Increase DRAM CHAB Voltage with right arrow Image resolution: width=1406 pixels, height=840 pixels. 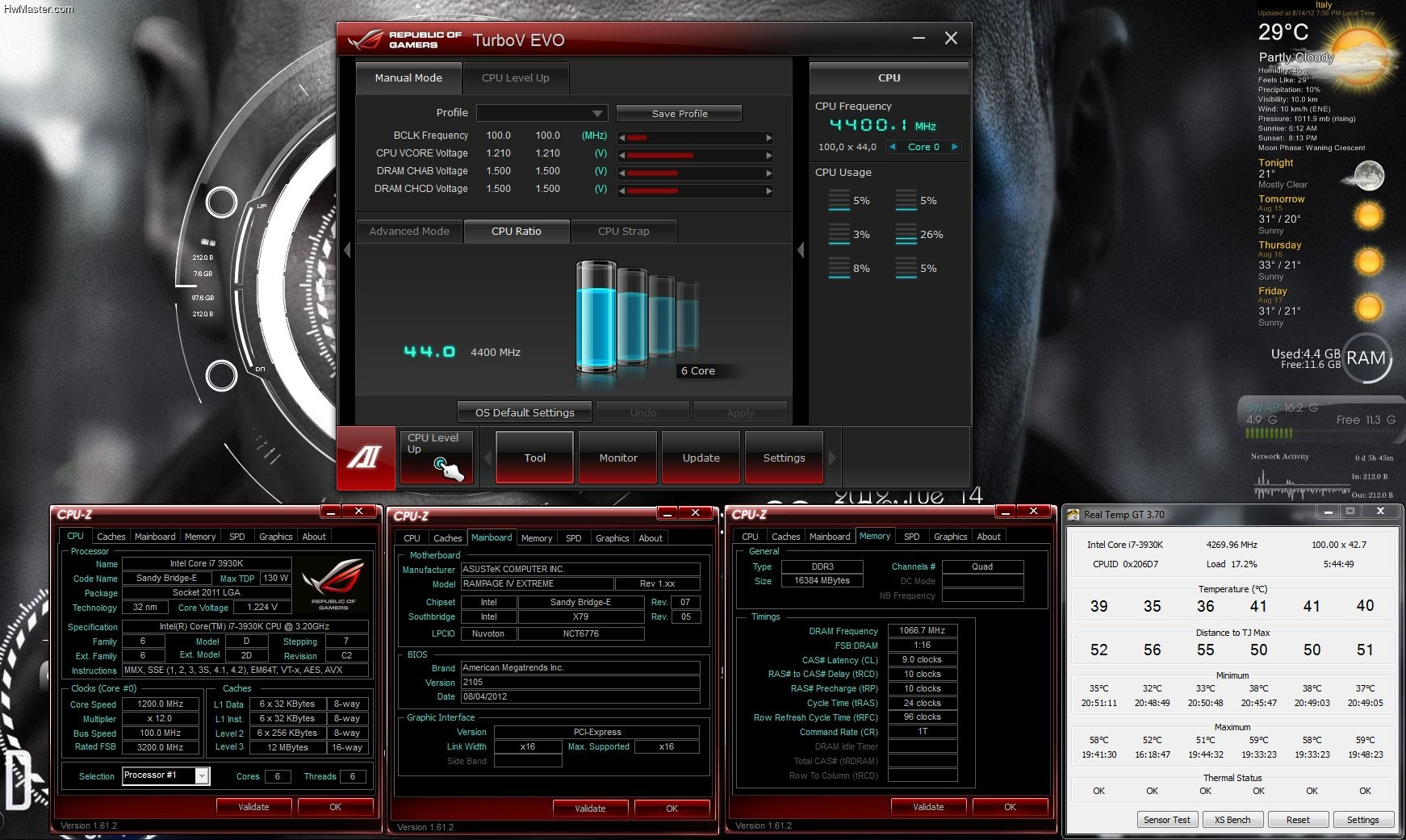(x=769, y=173)
